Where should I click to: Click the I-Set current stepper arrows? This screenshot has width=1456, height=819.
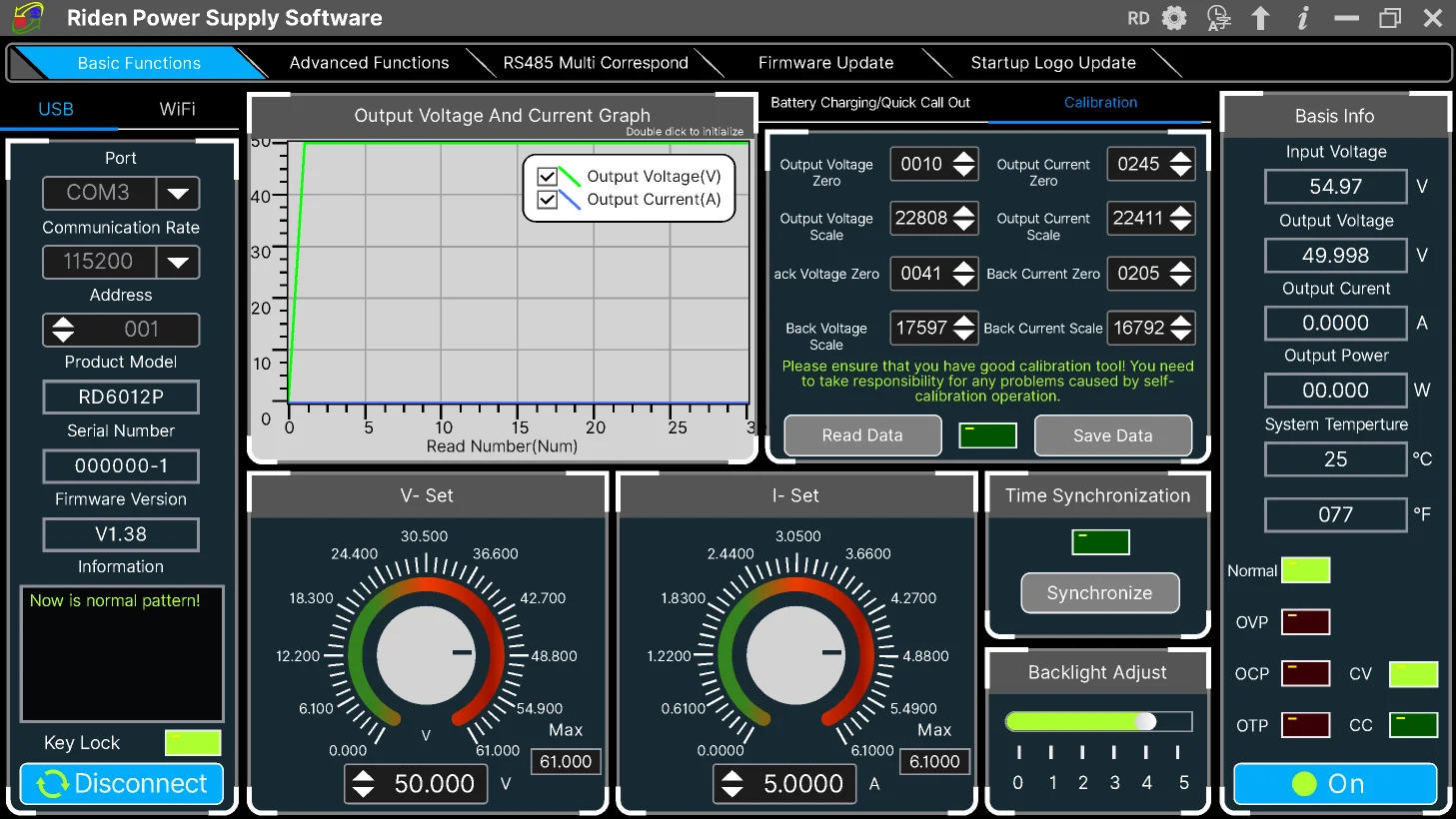[x=732, y=784]
